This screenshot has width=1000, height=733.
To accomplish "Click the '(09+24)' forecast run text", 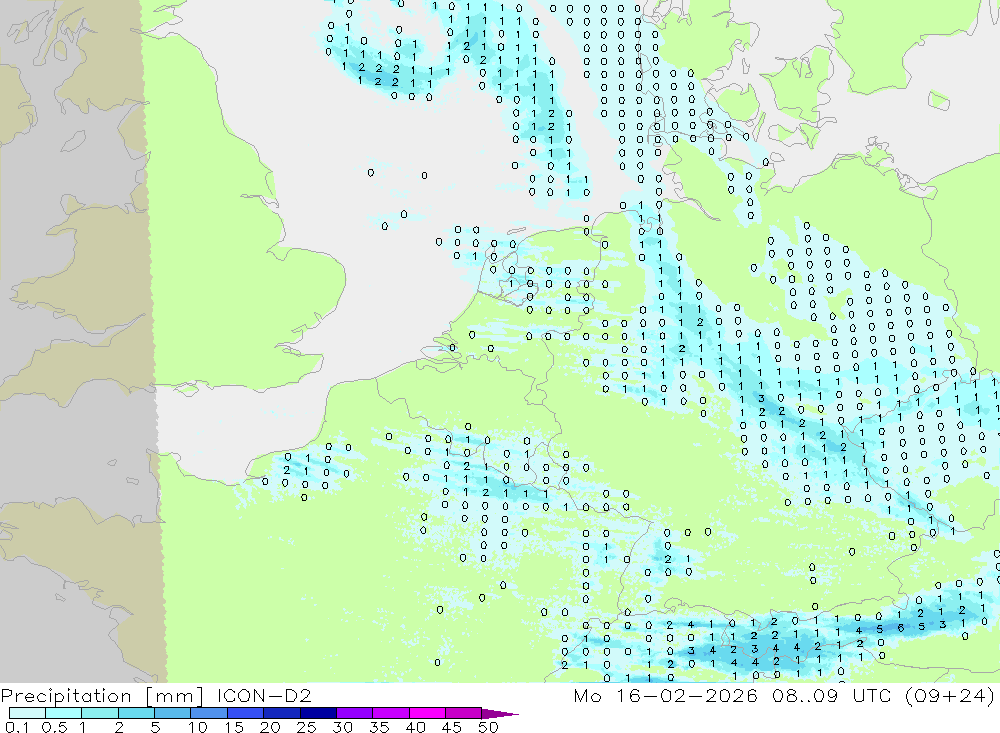I will [950, 695].
